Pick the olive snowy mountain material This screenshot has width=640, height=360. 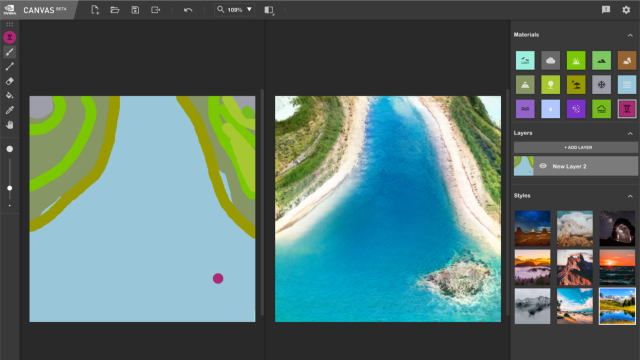pos(525,84)
